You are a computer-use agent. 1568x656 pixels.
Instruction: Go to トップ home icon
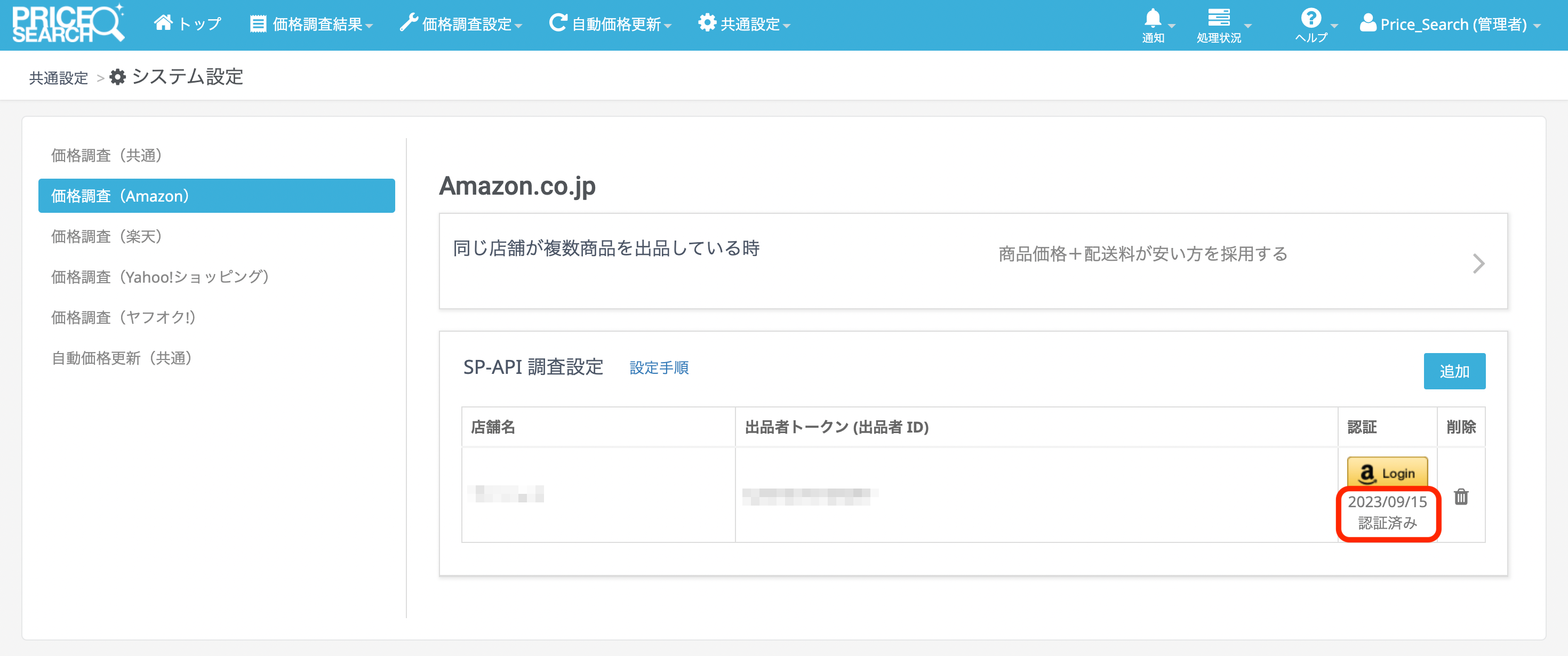point(163,23)
